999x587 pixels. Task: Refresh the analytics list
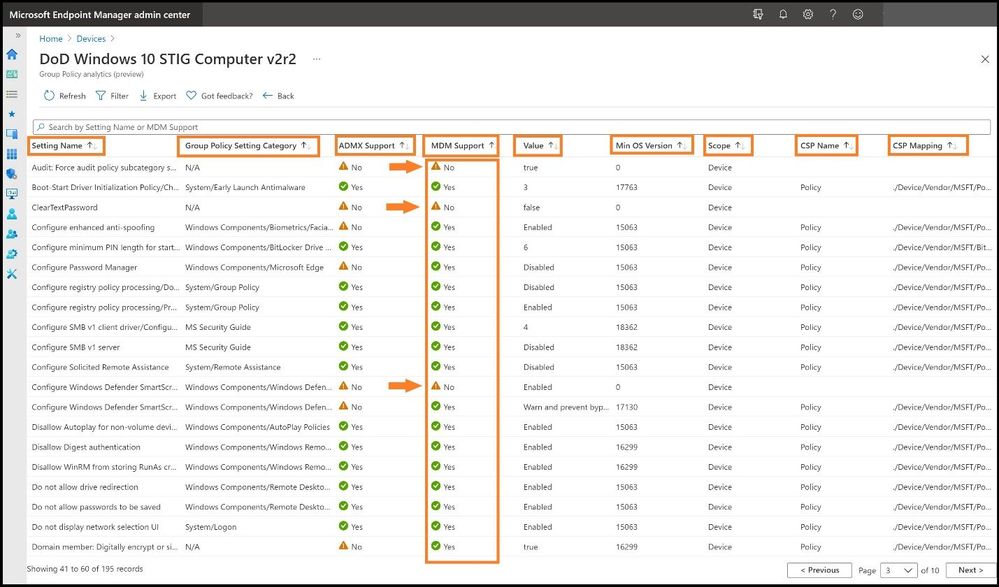pyautogui.click(x=64, y=96)
